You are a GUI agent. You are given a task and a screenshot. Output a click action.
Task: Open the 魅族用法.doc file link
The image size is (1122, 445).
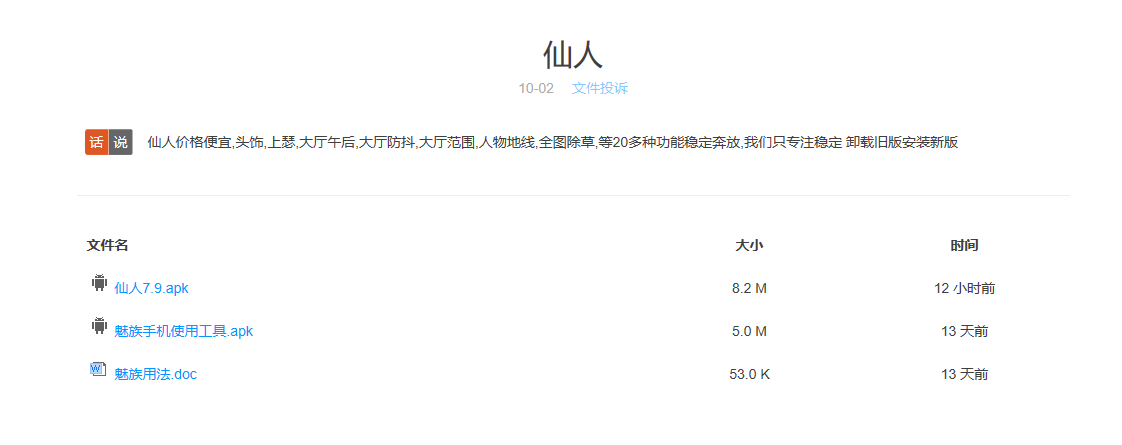coord(155,374)
